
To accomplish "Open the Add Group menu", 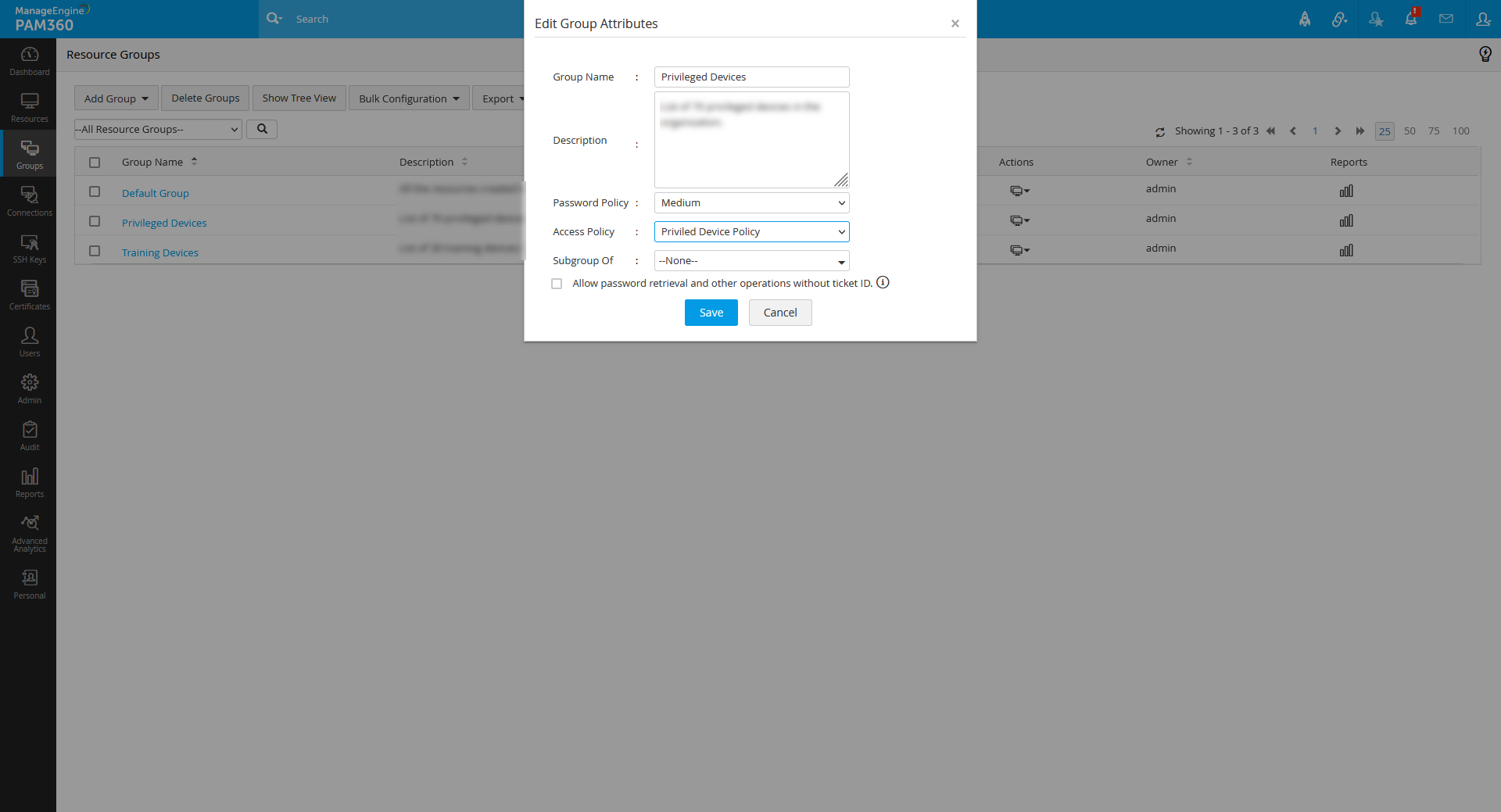I will click(x=116, y=98).
